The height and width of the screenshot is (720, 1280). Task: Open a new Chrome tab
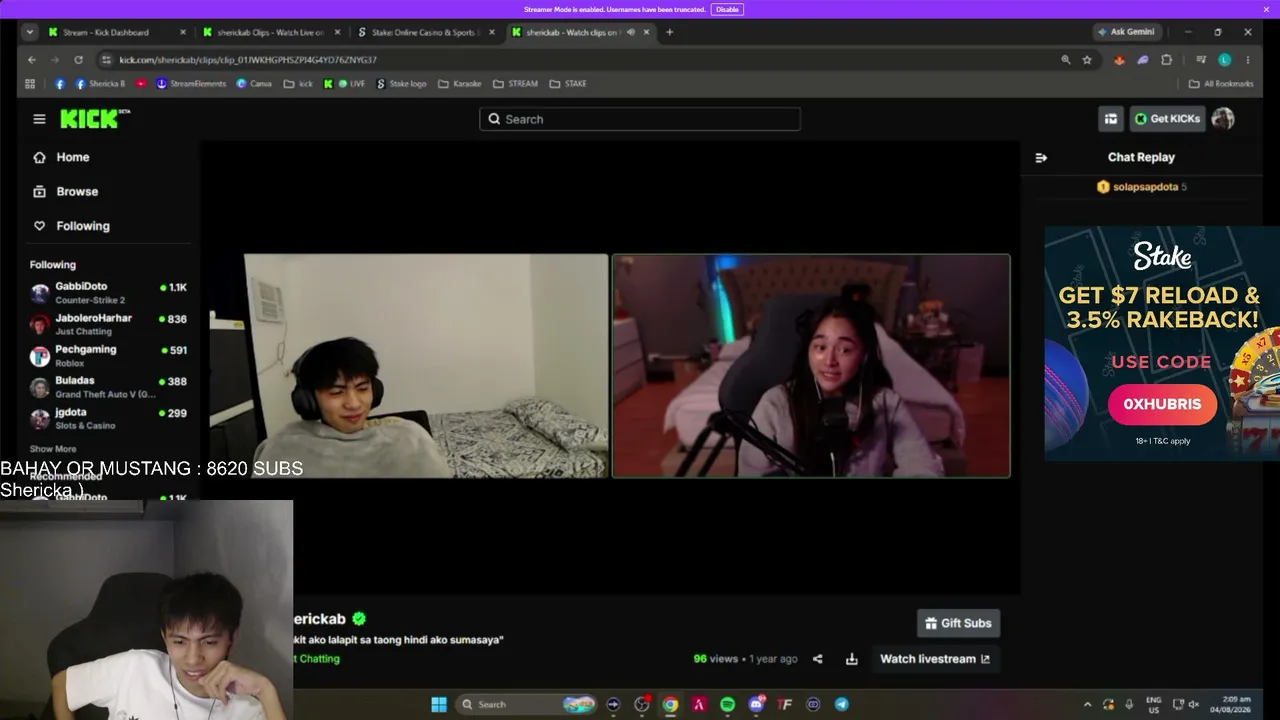point(669,32)
